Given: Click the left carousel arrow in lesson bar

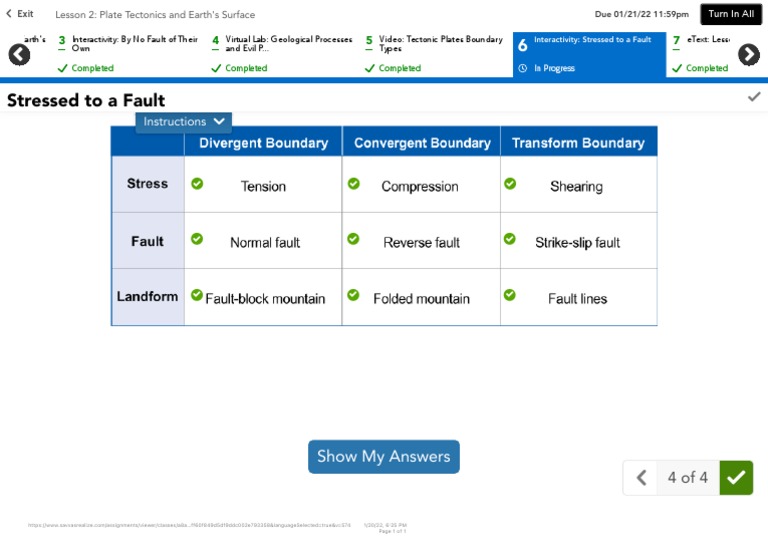Looking at the screenshot, I should pos(19,55).
